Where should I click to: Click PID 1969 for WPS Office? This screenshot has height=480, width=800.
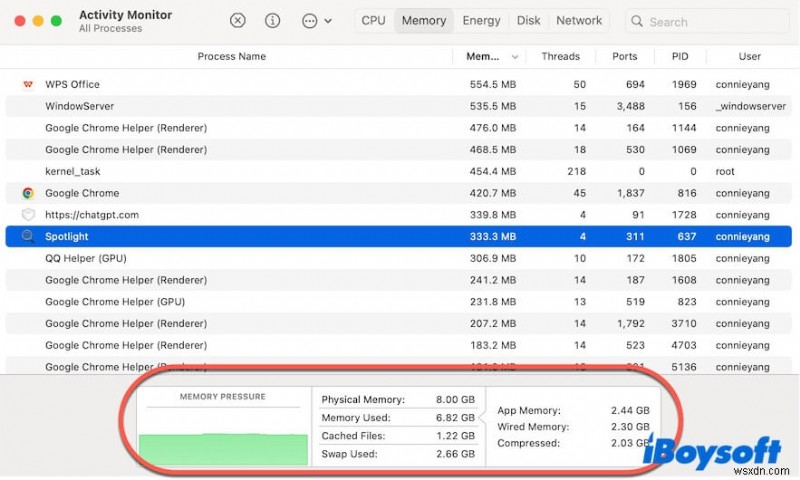pyautogui.click(x=684, y=84)
